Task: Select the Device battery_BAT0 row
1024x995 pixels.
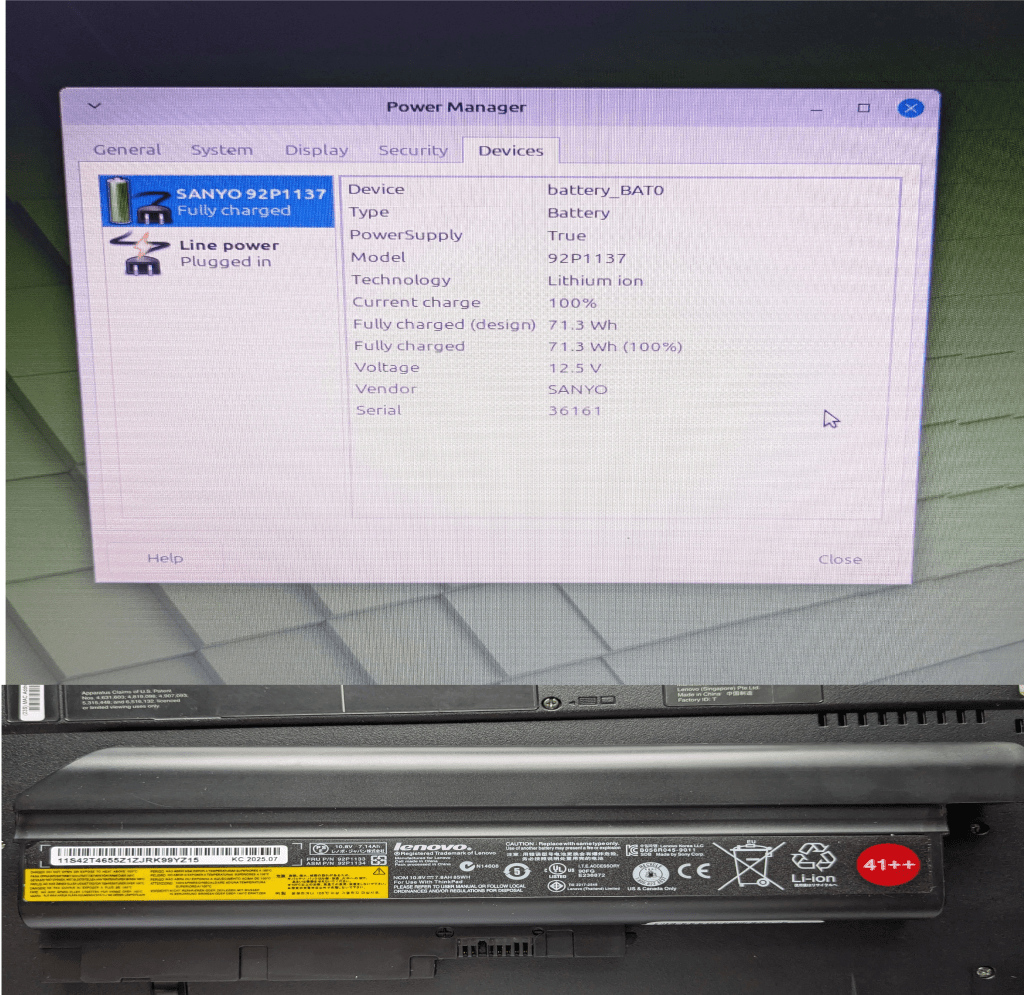Action: pyautogui.click(x=600, y=189)
